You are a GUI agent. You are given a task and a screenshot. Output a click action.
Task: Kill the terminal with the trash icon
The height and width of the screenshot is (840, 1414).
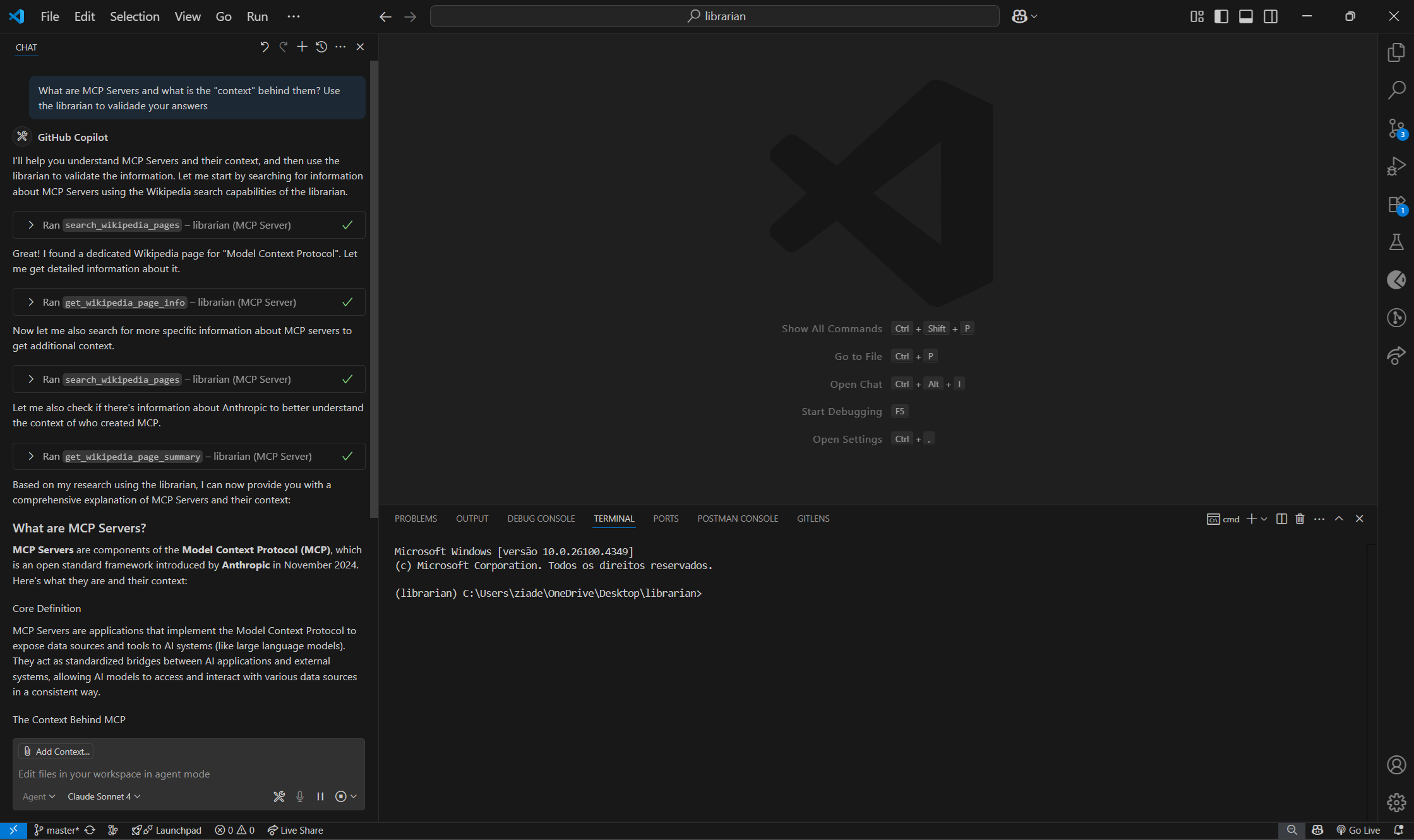click(x=1300, y=519)
